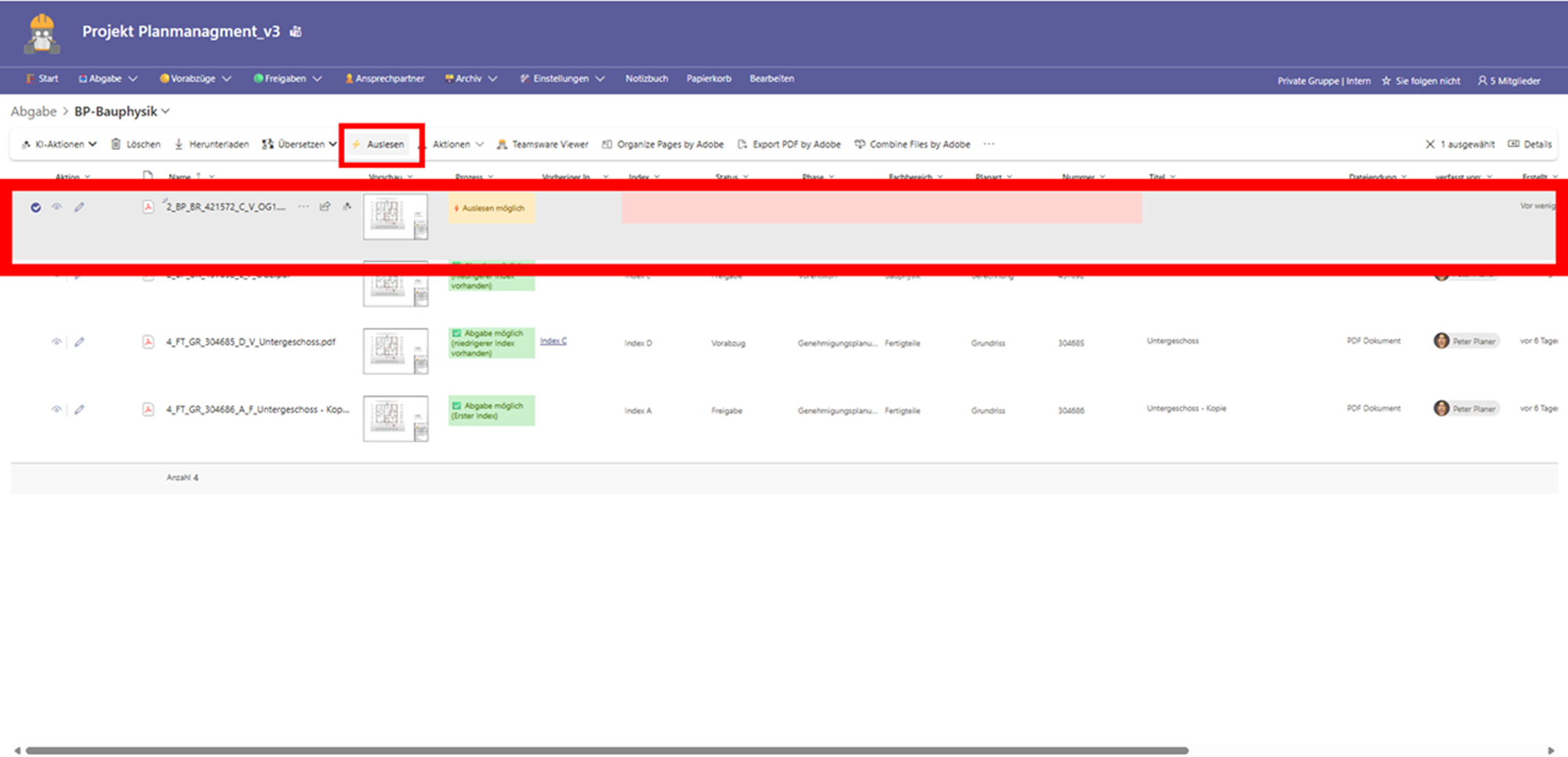Click the Sie folgen nicht star

1386,81
